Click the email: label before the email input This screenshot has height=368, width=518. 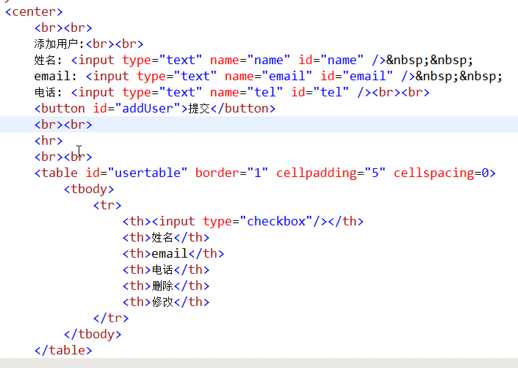pos(56,76)
